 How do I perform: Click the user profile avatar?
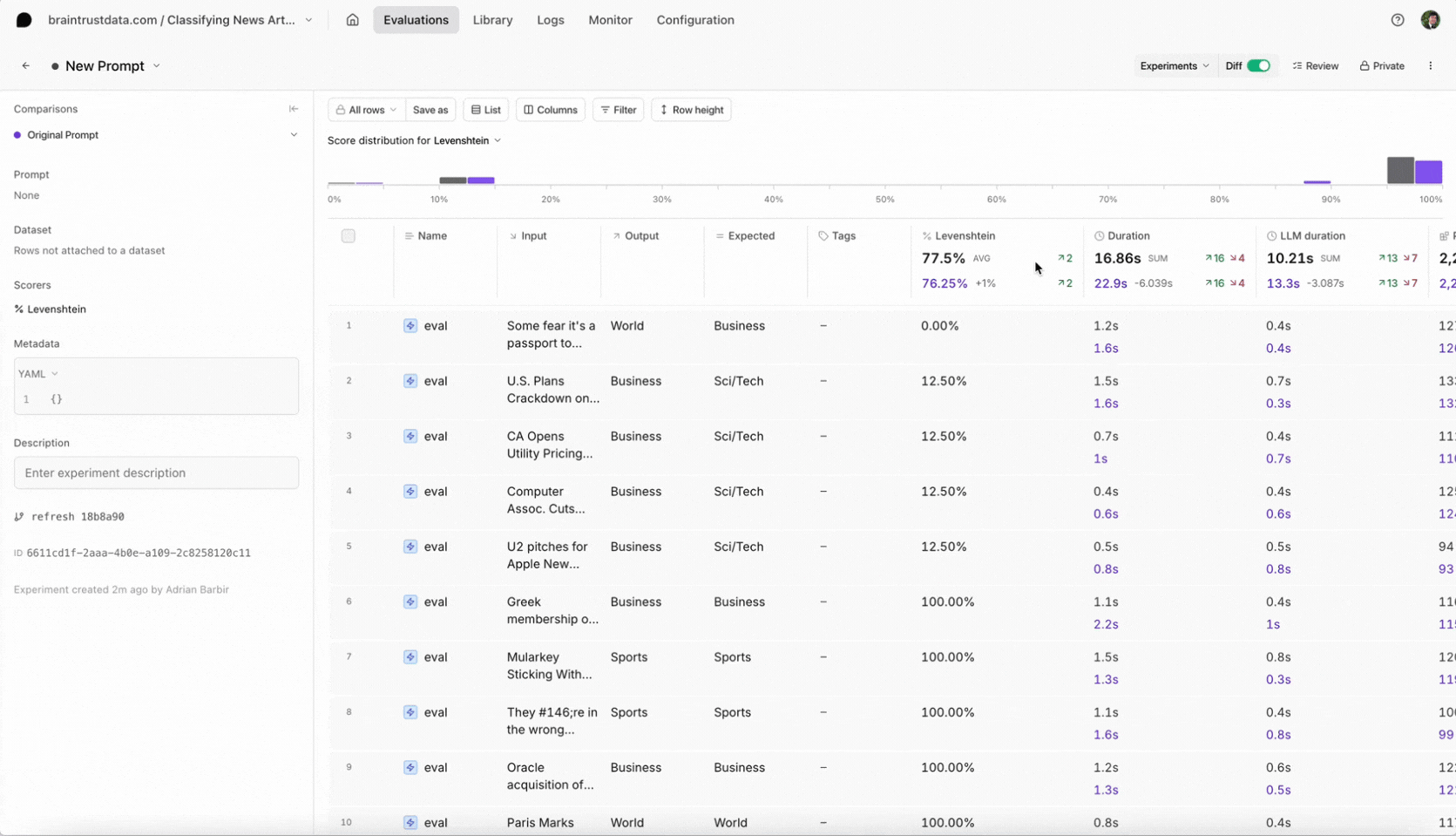click(1430, 20)
